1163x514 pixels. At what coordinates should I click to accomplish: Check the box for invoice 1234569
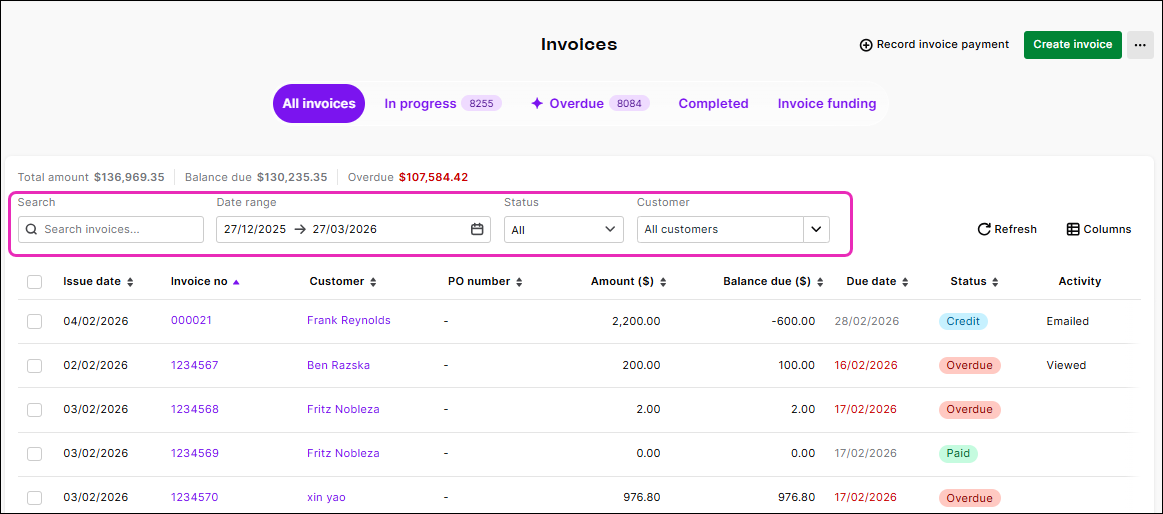click(x=34, y=453)
